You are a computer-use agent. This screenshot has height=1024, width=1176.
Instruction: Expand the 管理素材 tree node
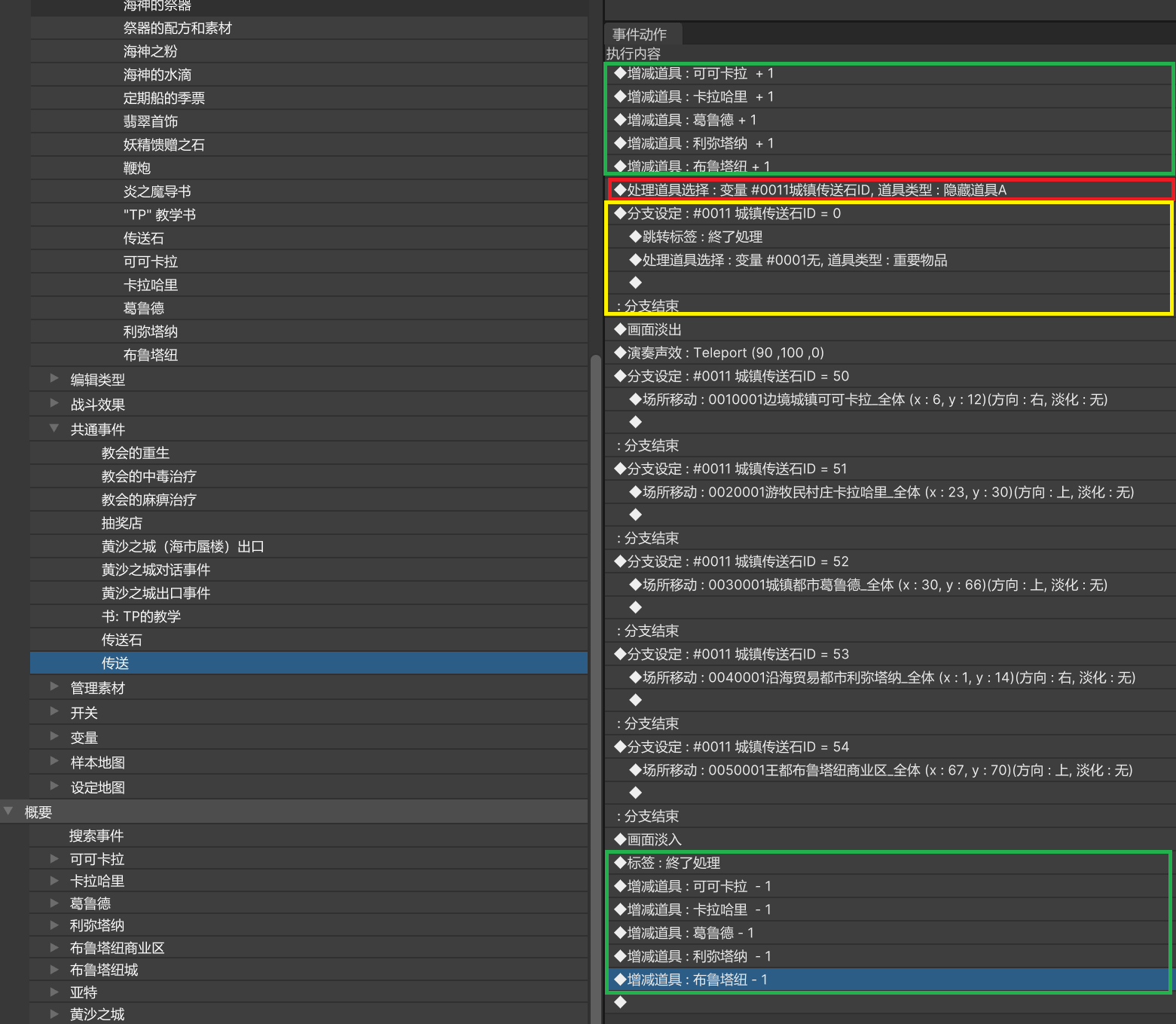pyautogui.click(x=54, y=686)
